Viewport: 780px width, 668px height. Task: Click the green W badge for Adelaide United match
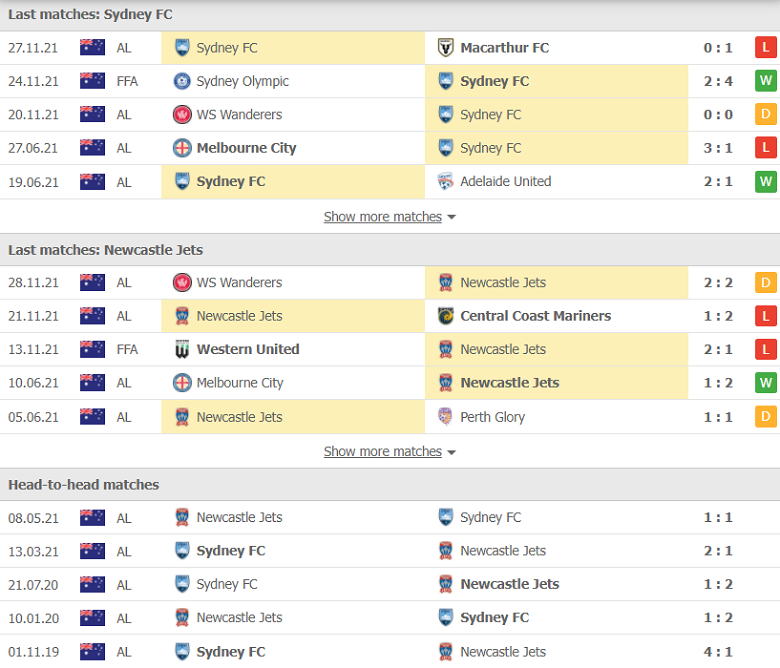point(766,181)
